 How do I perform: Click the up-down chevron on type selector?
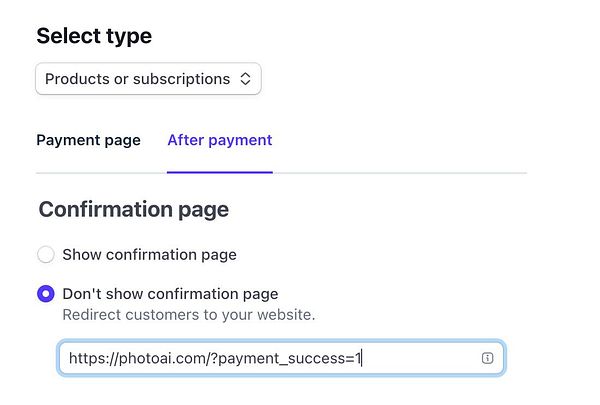246,79
